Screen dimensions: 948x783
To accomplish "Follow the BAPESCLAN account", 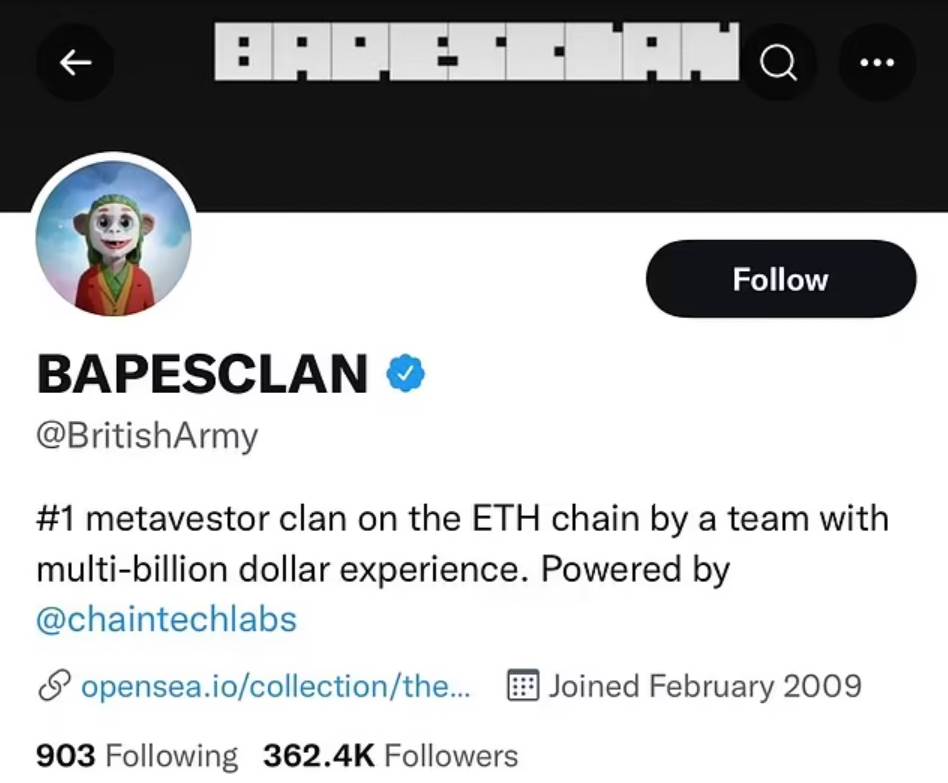I will [x=780, y=279].
